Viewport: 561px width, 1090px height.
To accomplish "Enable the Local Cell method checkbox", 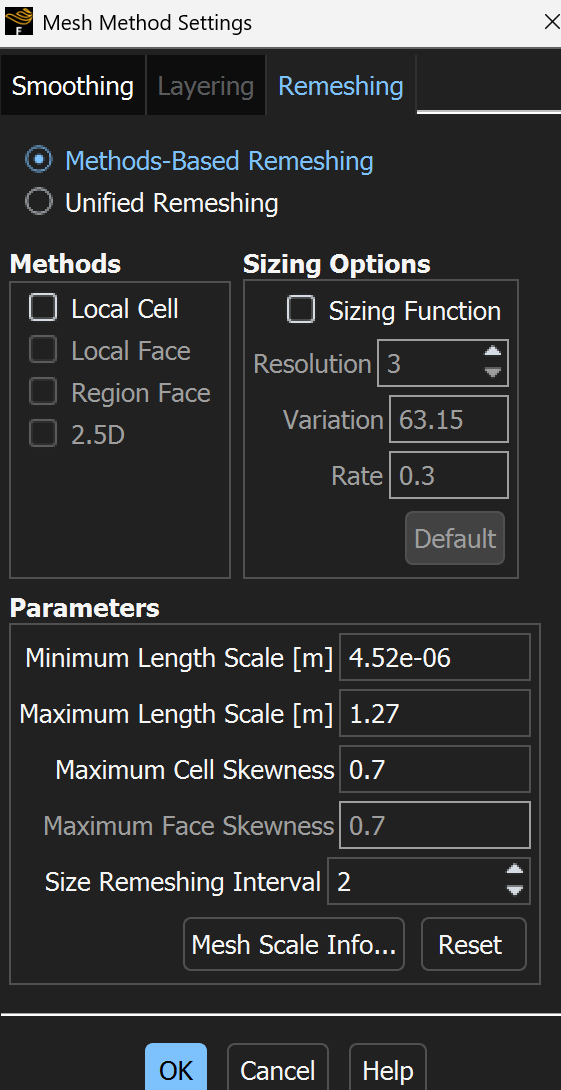I will (43, 308).
